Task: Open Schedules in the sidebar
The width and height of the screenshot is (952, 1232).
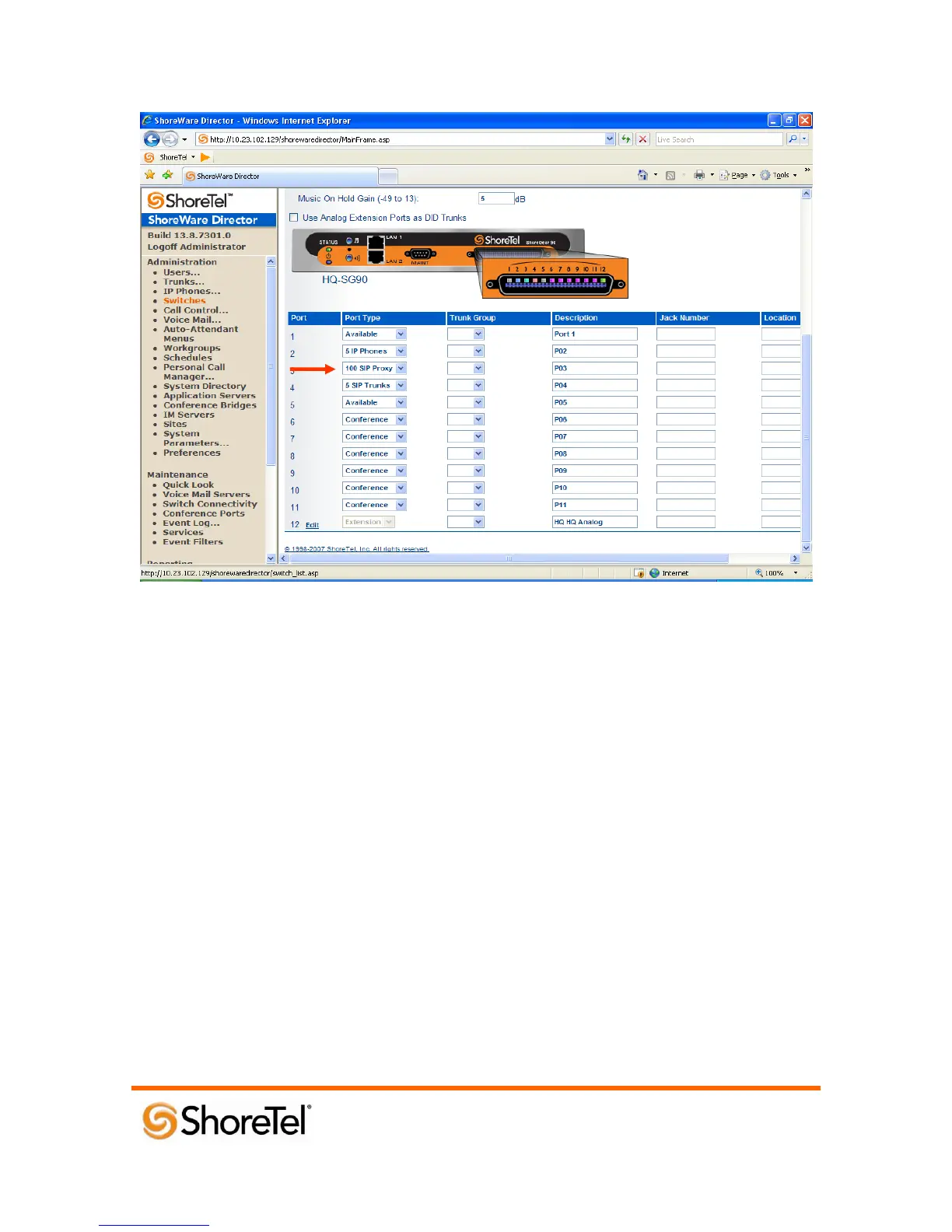Action: (x=187, y=358)
